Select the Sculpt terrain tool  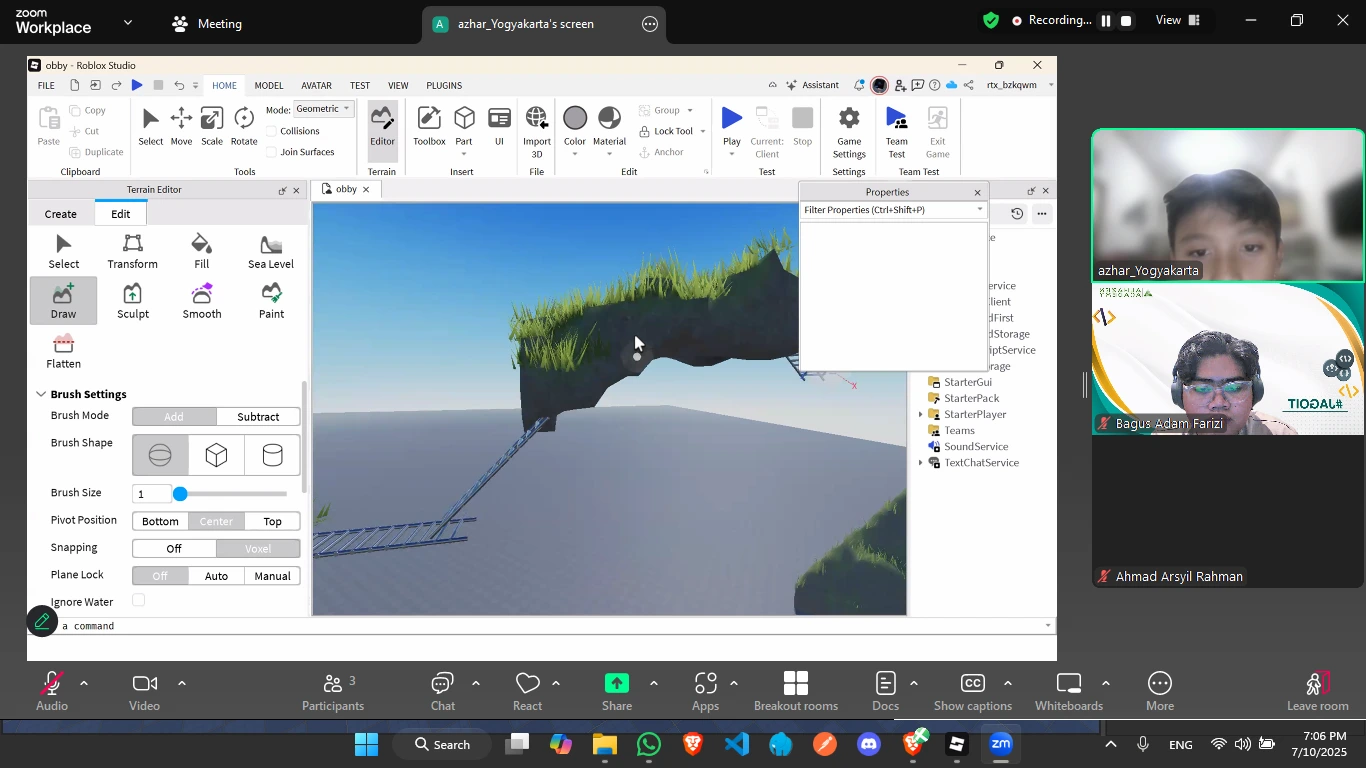tap(133, 300)
